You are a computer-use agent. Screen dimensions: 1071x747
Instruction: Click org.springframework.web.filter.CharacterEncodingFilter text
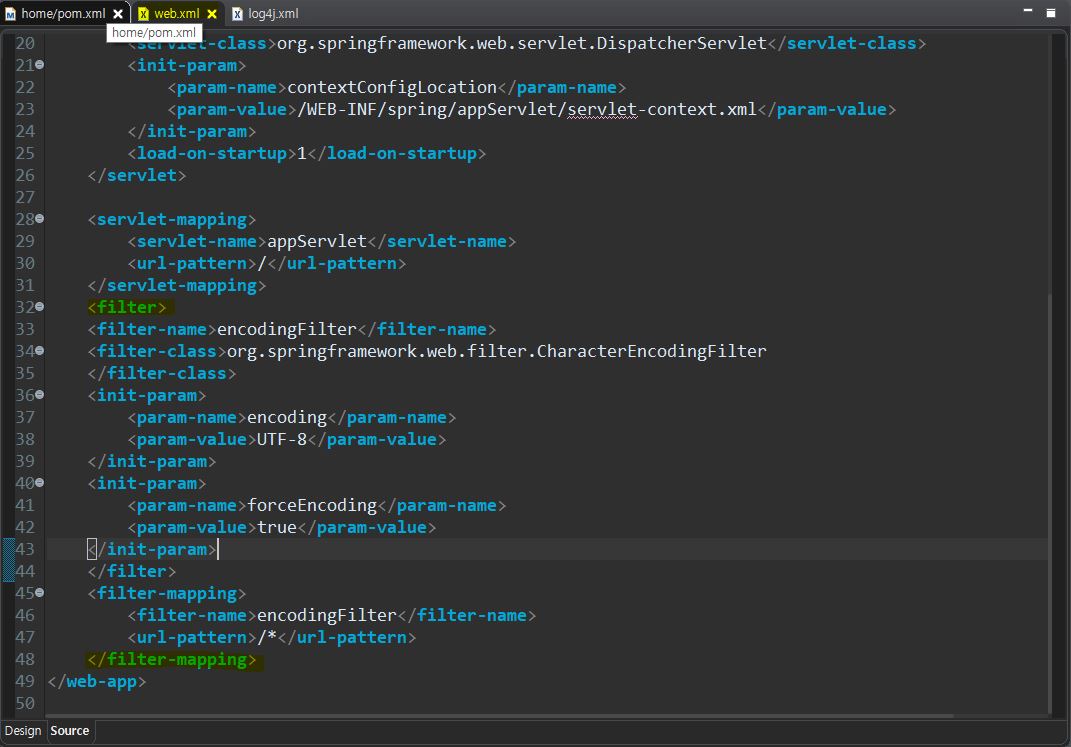pyautogui.click(x=497, y=351)
